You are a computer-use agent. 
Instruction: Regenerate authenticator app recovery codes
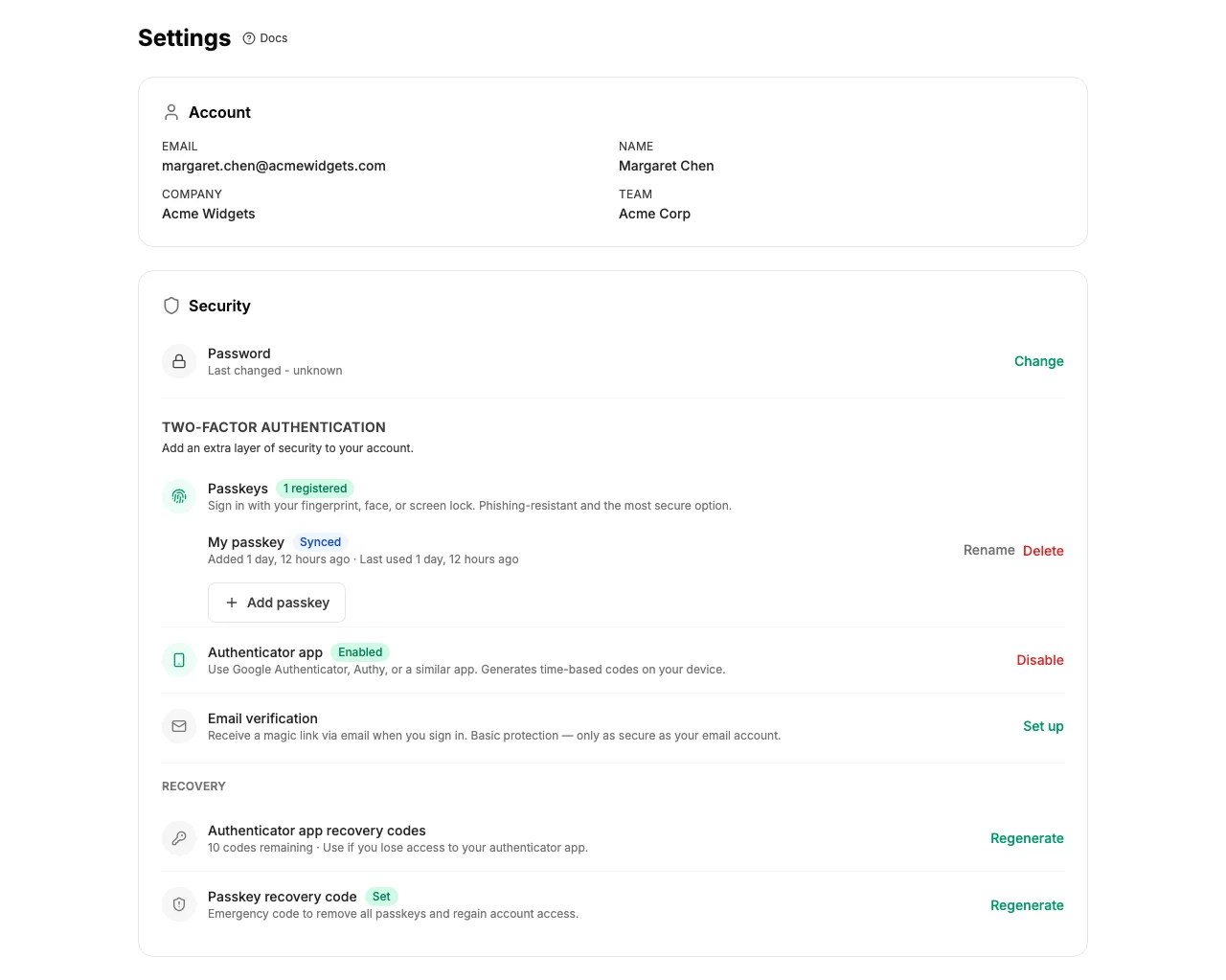(x=1027, y=837)
